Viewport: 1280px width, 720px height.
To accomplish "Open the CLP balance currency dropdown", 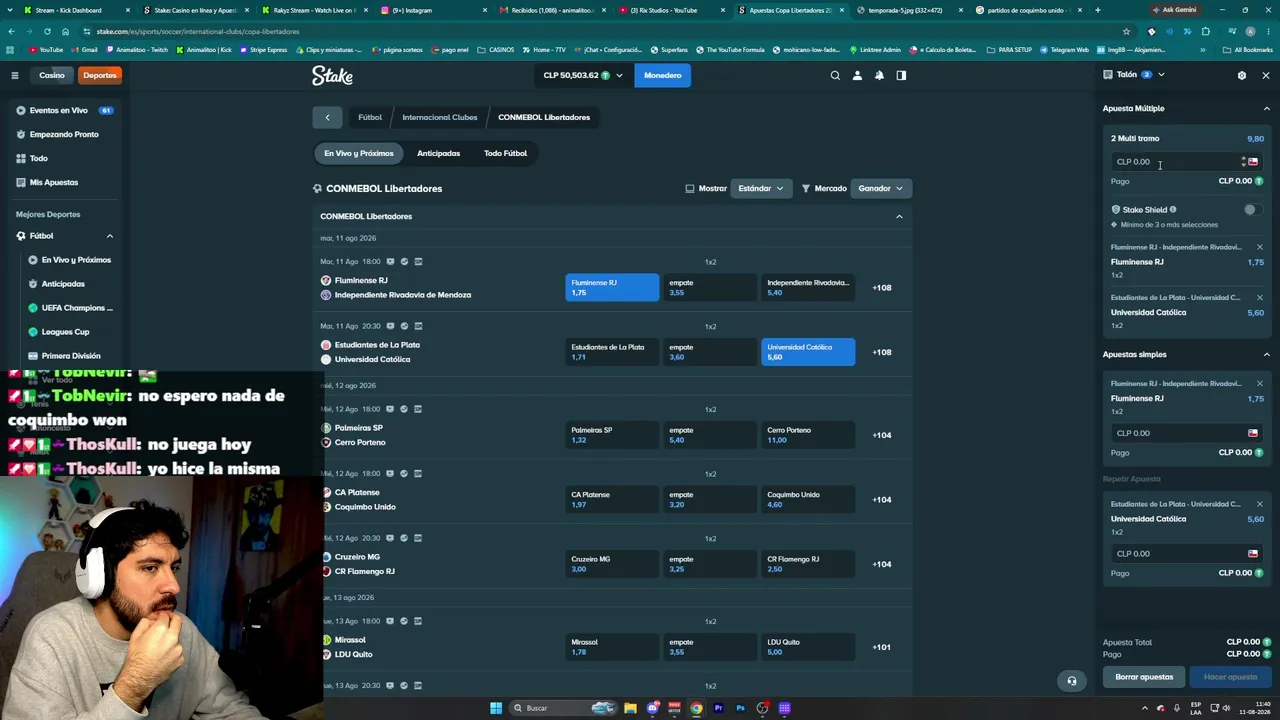I will [583, 75].
